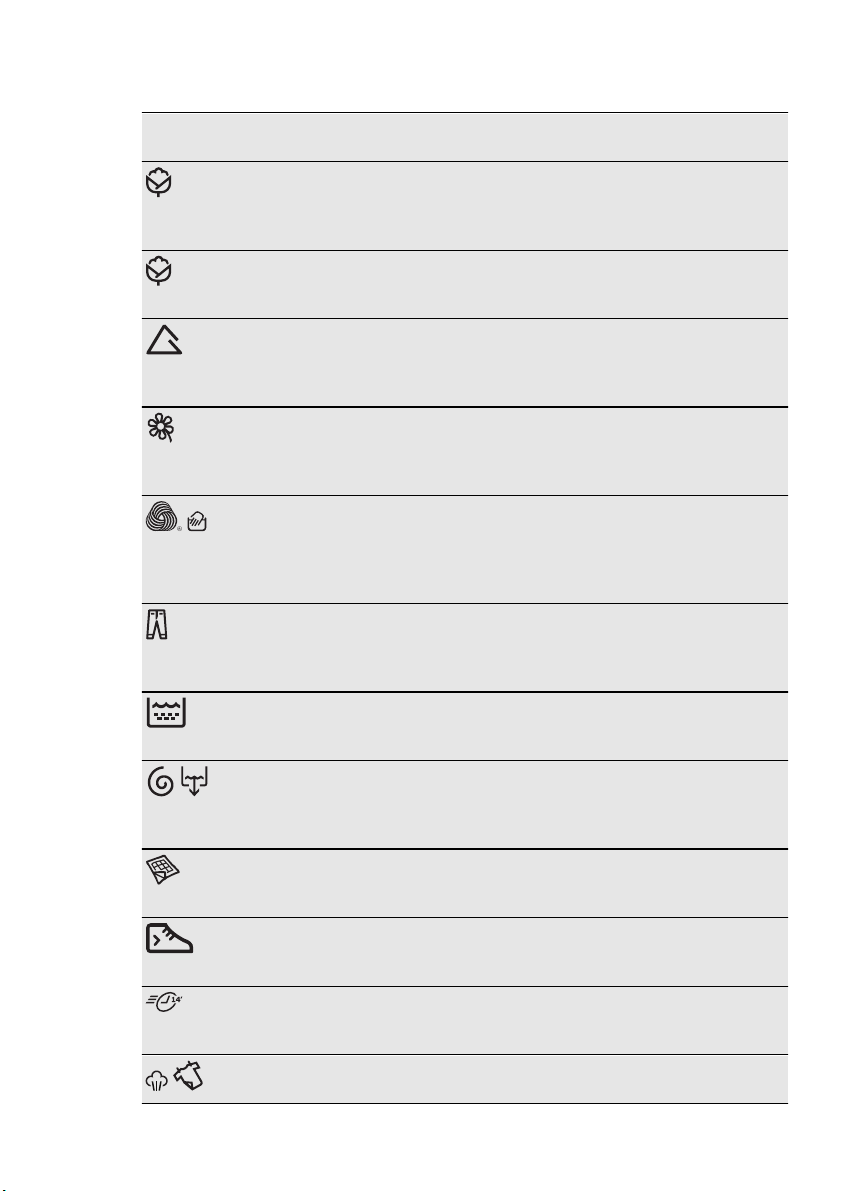
Task: Select the drain tub with down arrow icon
Action: (x=194, y=782)
